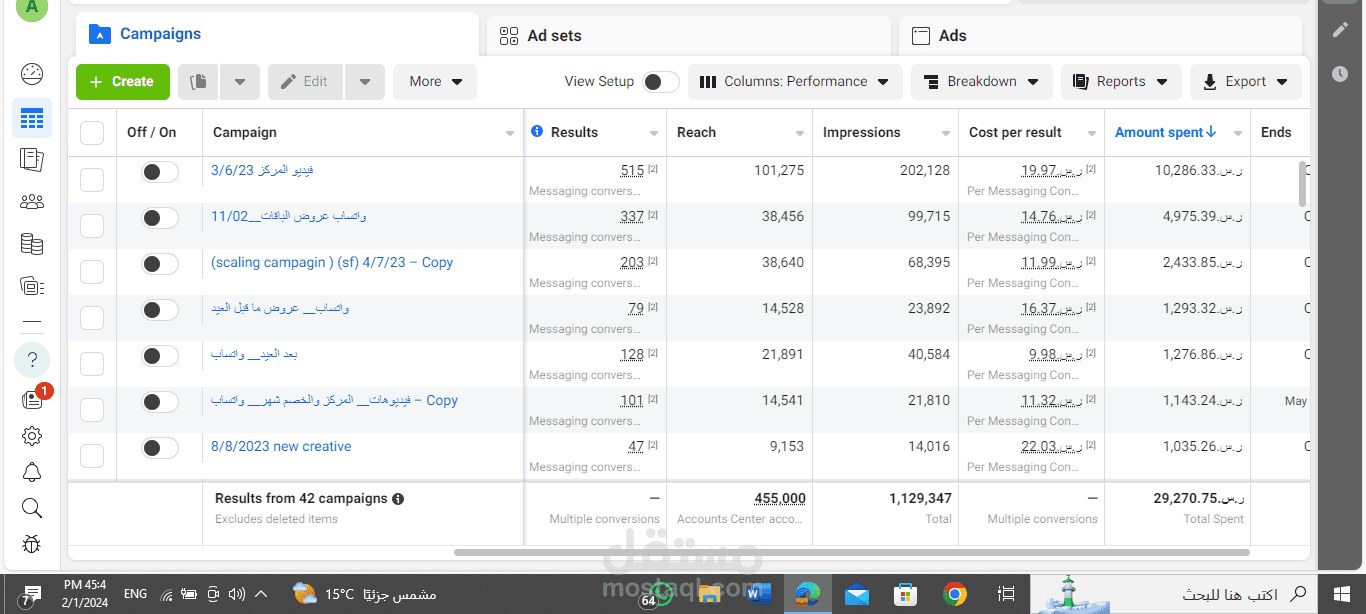Screen dimensions: 1366x614
Task: Click the pencil edit icon in right panel
Action: (x=1340, y=30)
